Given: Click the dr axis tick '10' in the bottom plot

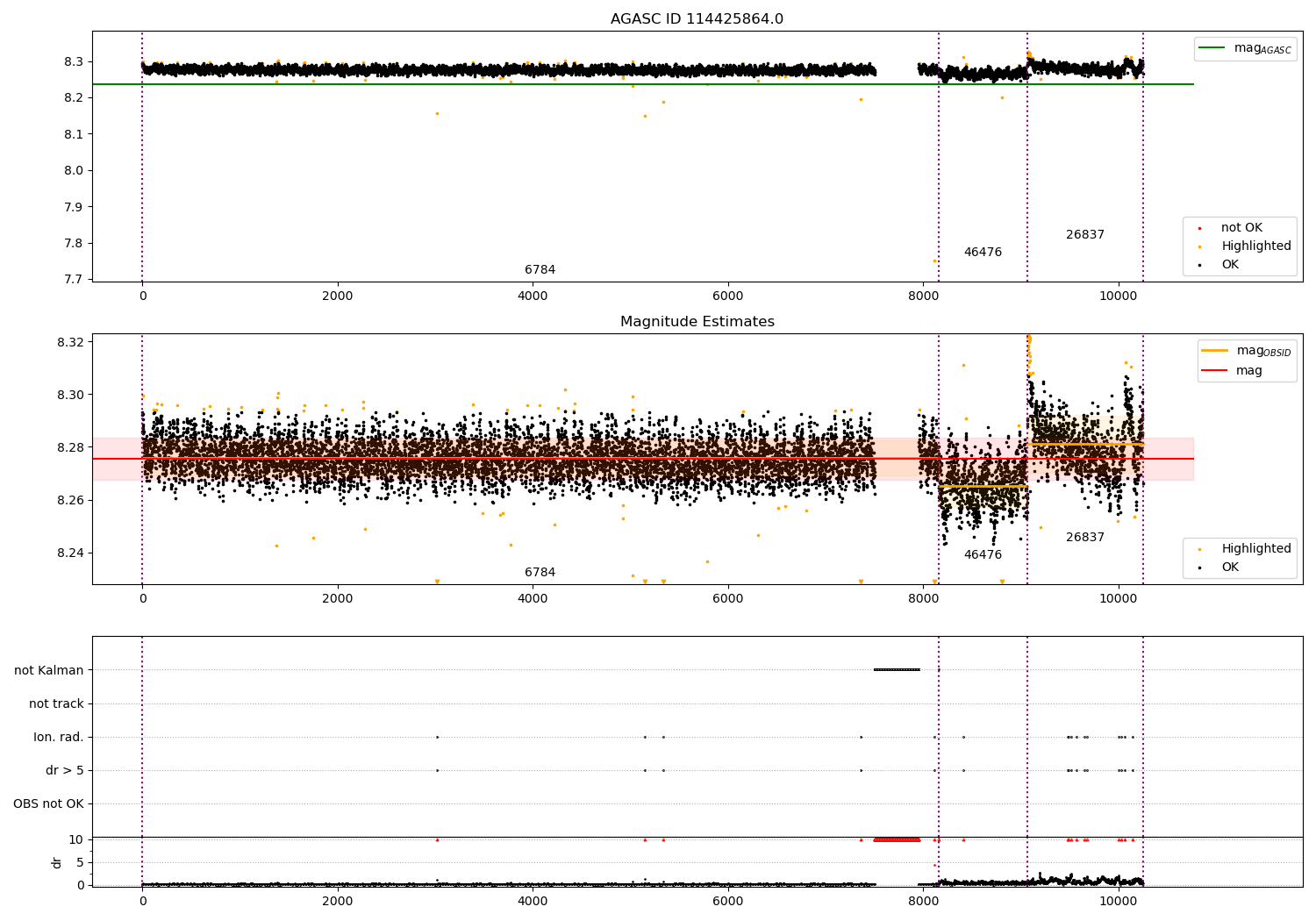Looking at the screenshot, I should (x=75, y=840).
